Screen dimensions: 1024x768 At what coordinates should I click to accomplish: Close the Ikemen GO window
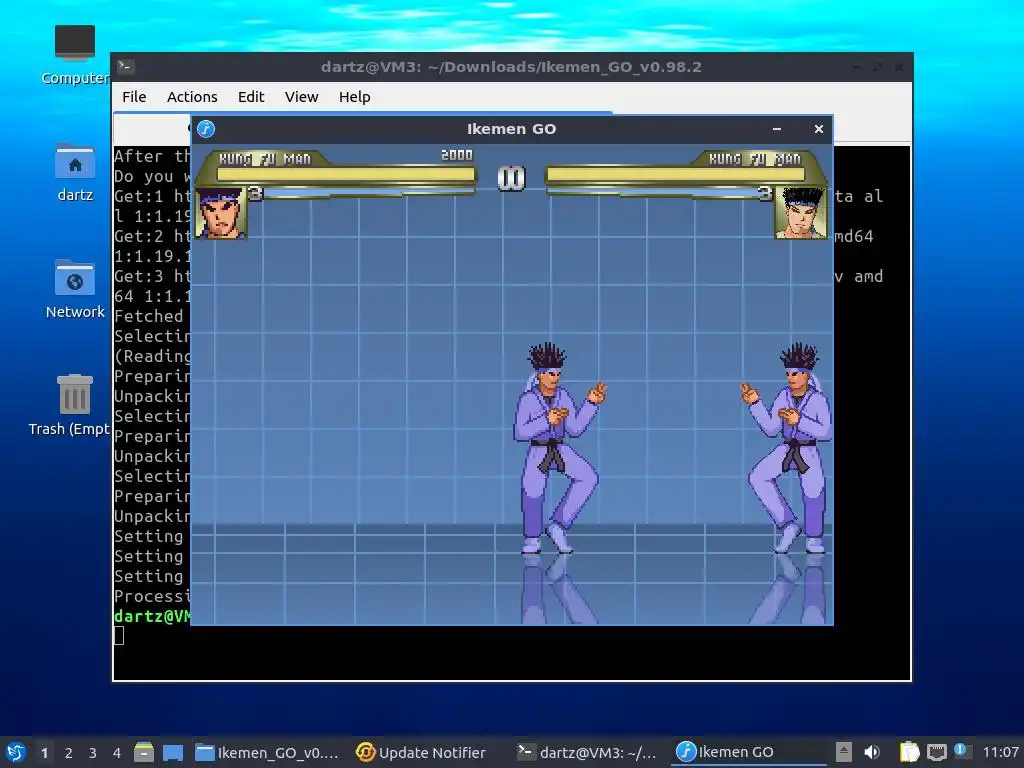[x=818, y=129]
